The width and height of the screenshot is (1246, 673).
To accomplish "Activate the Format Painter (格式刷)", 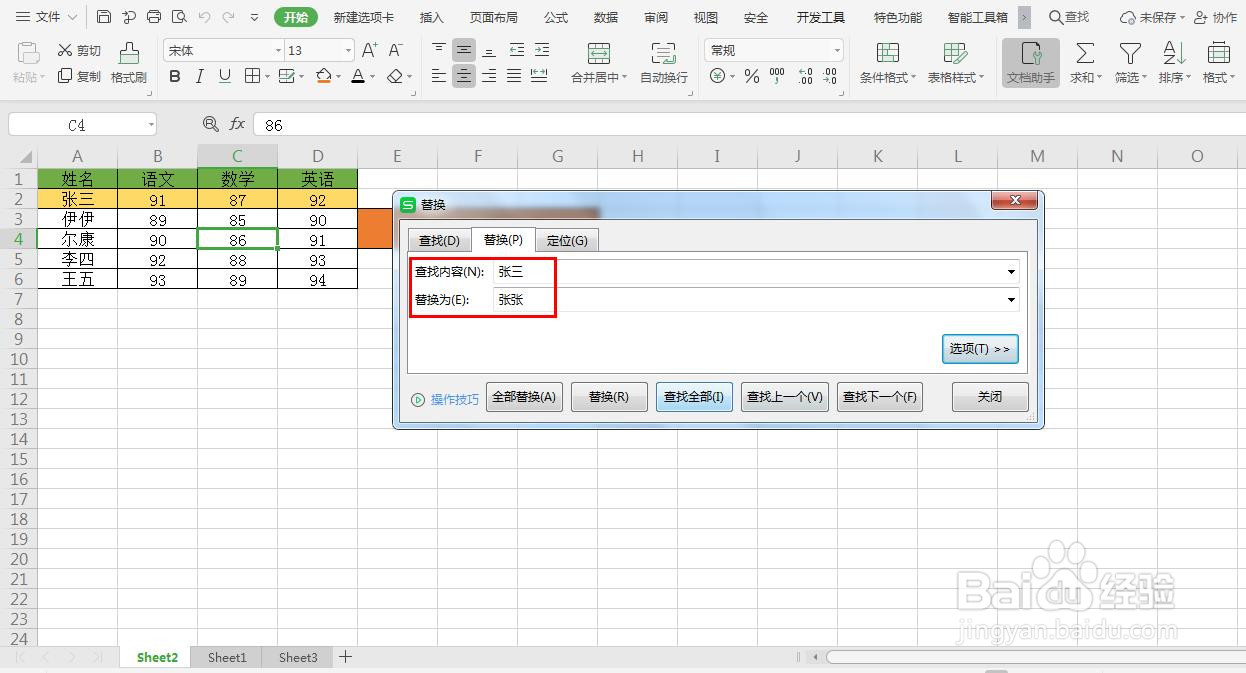I will 129,63.
